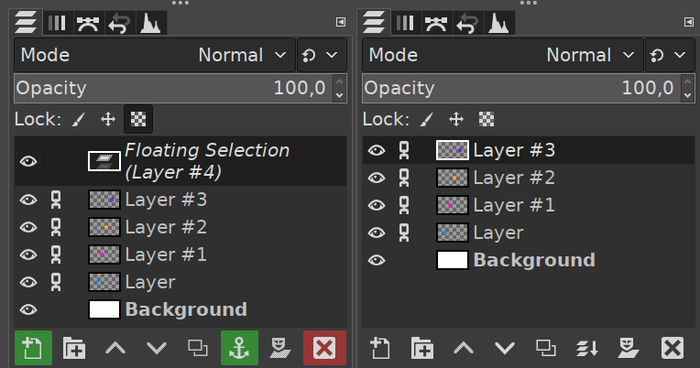Lower layer with down arrow in left panel
This screenshot has height=368, width=700.
click(157, 348)
